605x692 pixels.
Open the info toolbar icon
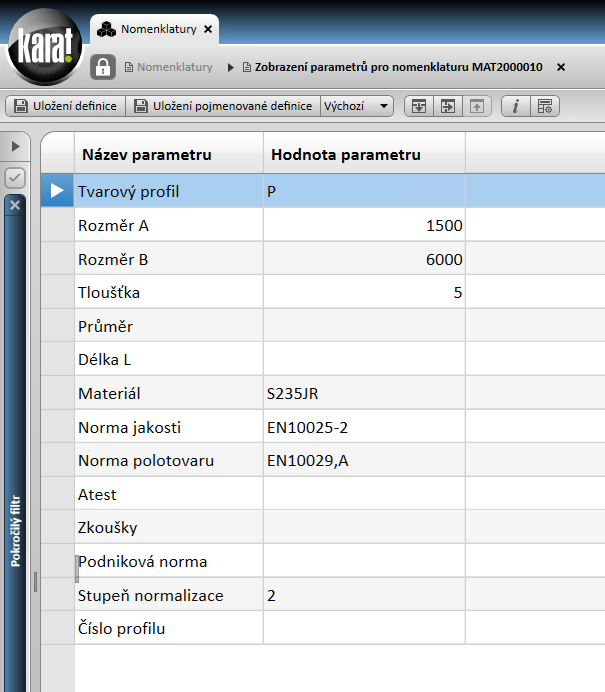pyautogui.click(x=515, y=106)
